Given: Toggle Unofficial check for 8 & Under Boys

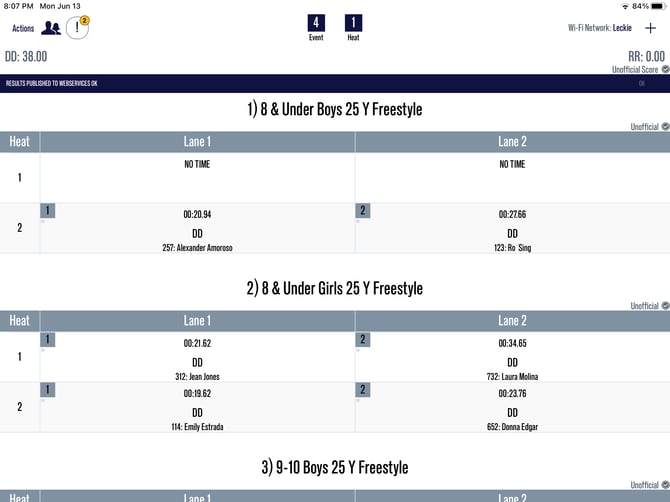Looking at the screenshot, I should (665, 126).
